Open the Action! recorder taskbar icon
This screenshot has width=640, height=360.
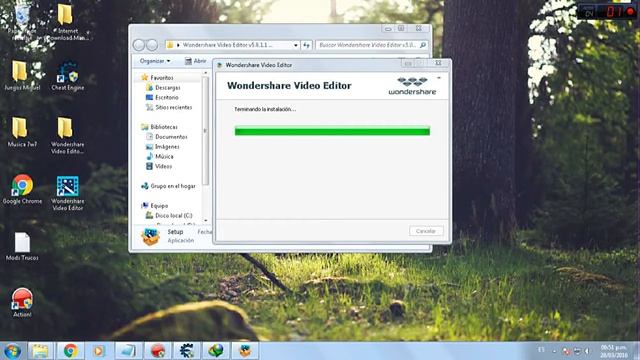click(x=158, y=351)
